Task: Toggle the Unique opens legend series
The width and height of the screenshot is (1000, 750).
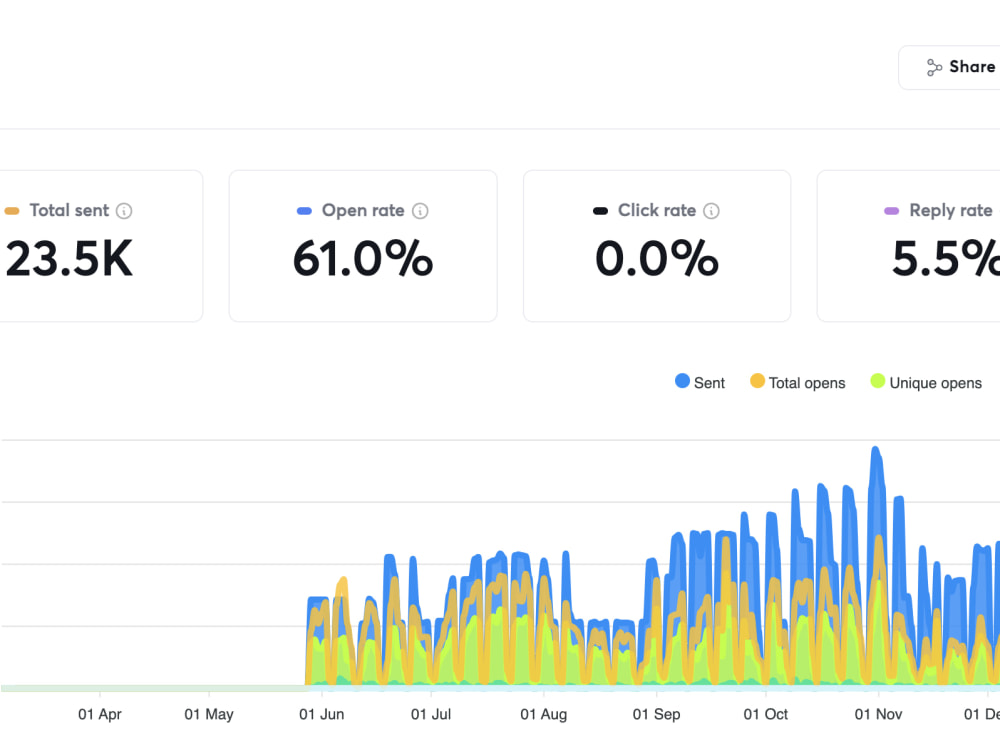Action: 927,383
